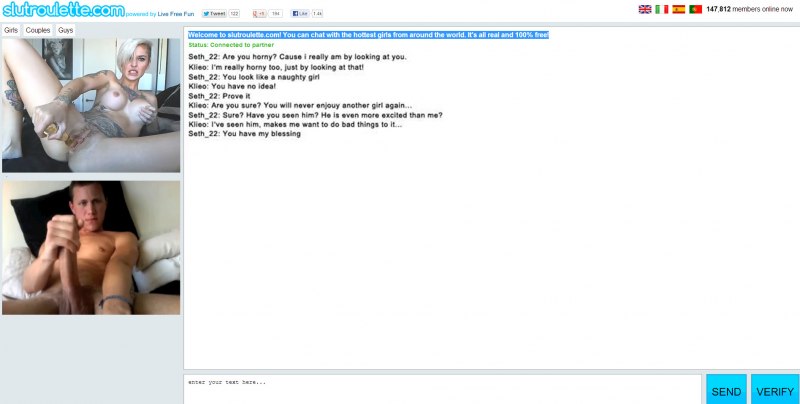Click the tweet count bubble showing 122
The height and width of the screenshot is (404, 800).
[235, 14]
